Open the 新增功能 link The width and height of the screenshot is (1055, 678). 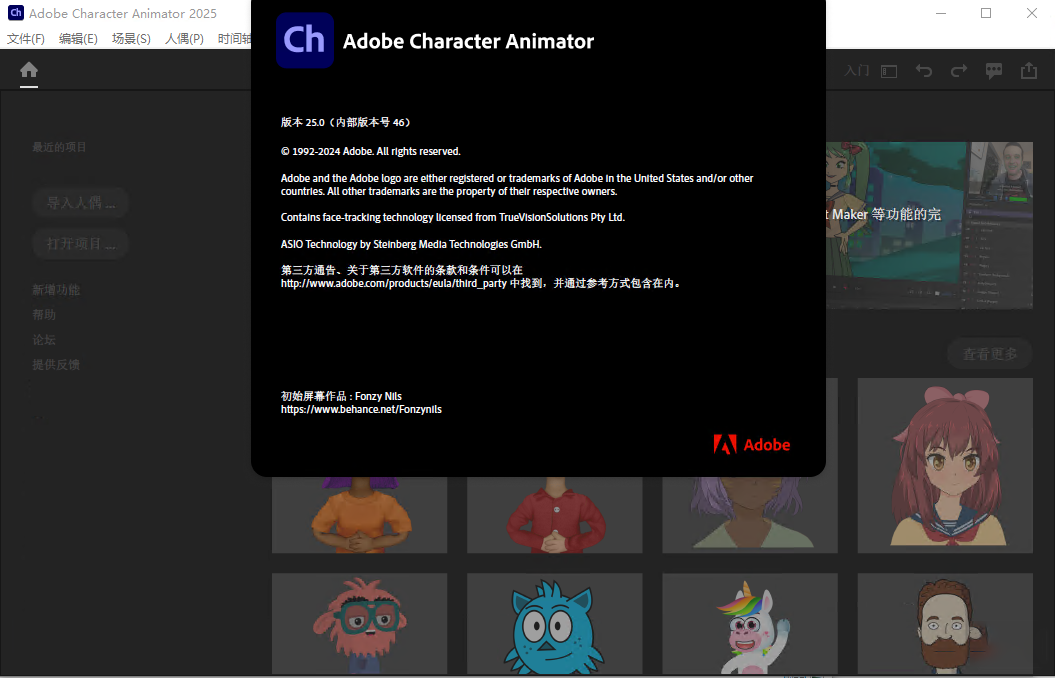click(x=56, y=290)
